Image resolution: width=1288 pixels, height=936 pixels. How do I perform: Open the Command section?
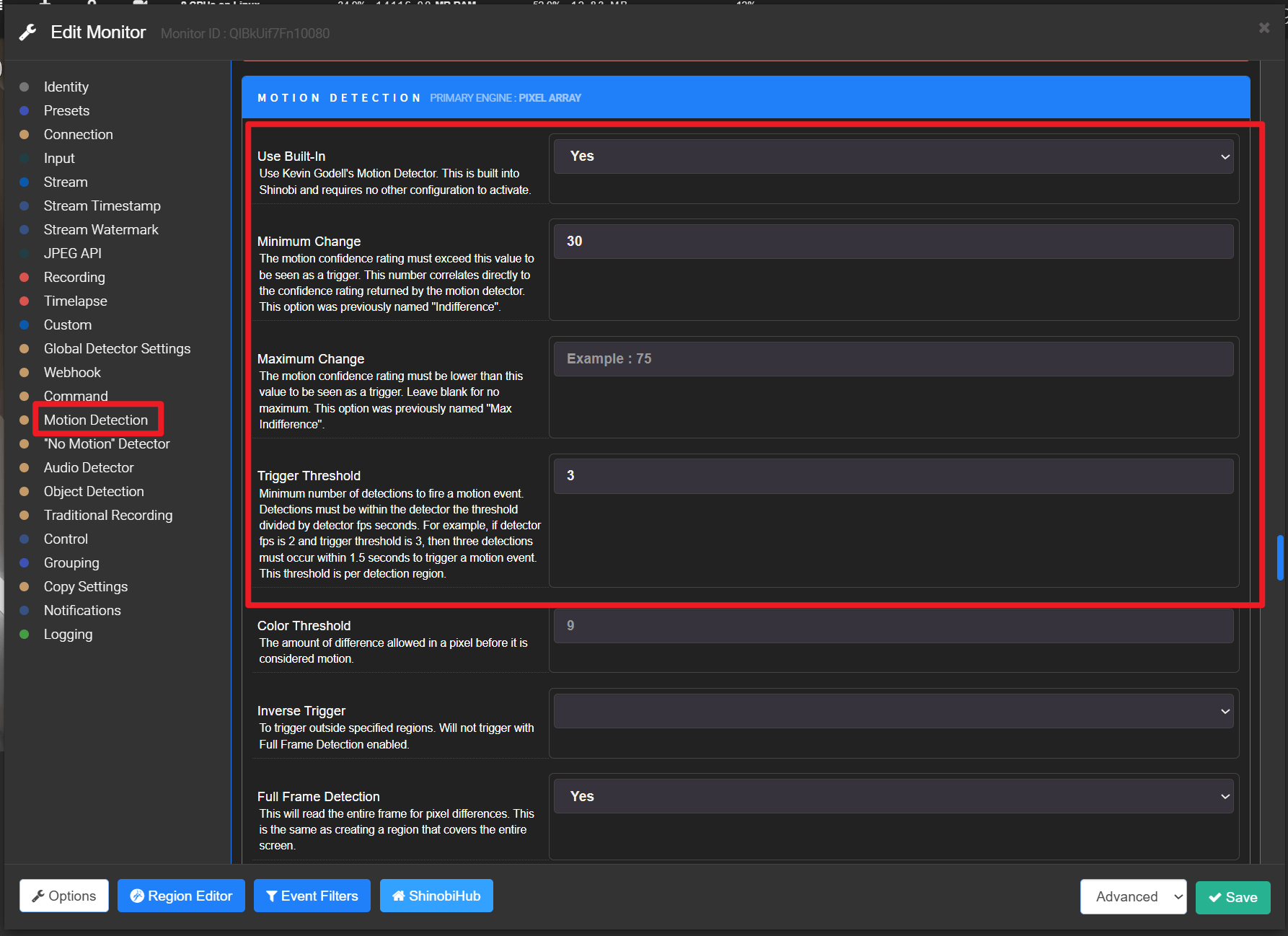click(x=76, y=396)
